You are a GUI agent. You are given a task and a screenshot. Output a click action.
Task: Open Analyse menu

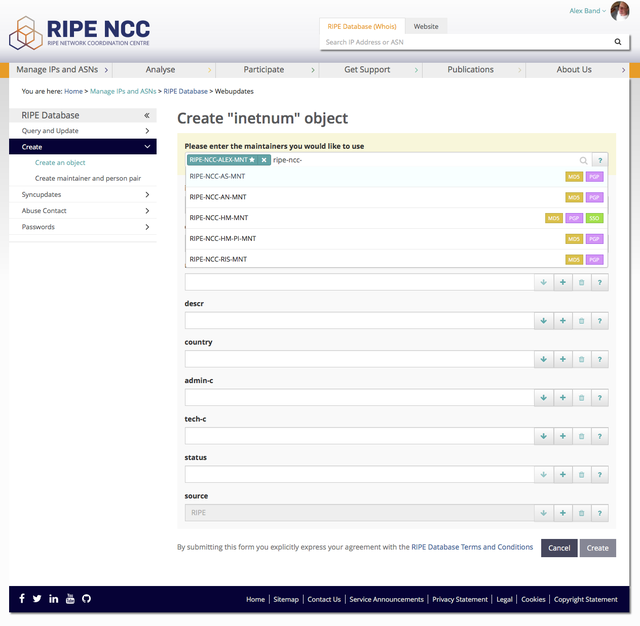[x=164, y=70]
